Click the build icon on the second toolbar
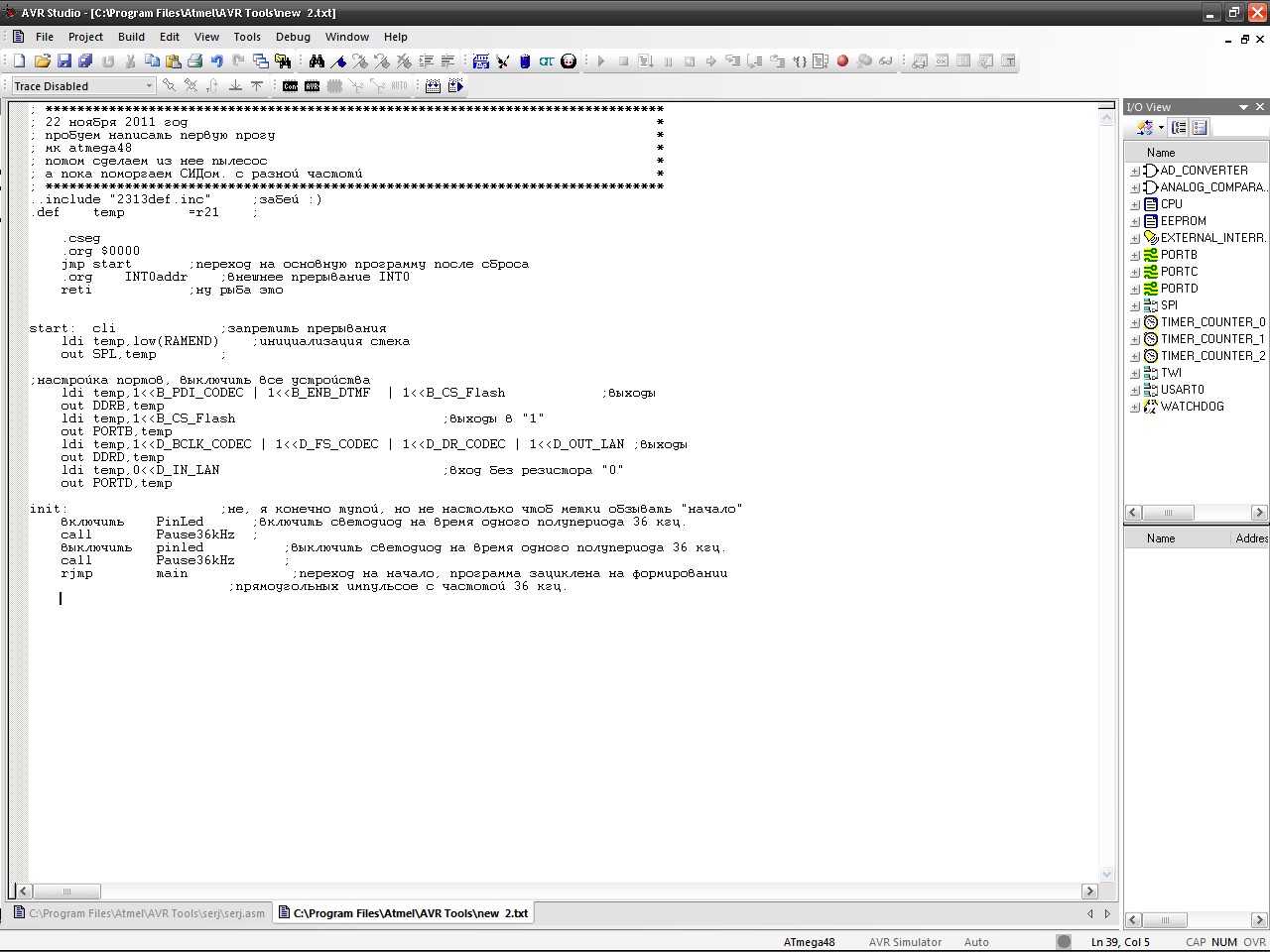This screenshot has width=1270, height=952. 433,86
